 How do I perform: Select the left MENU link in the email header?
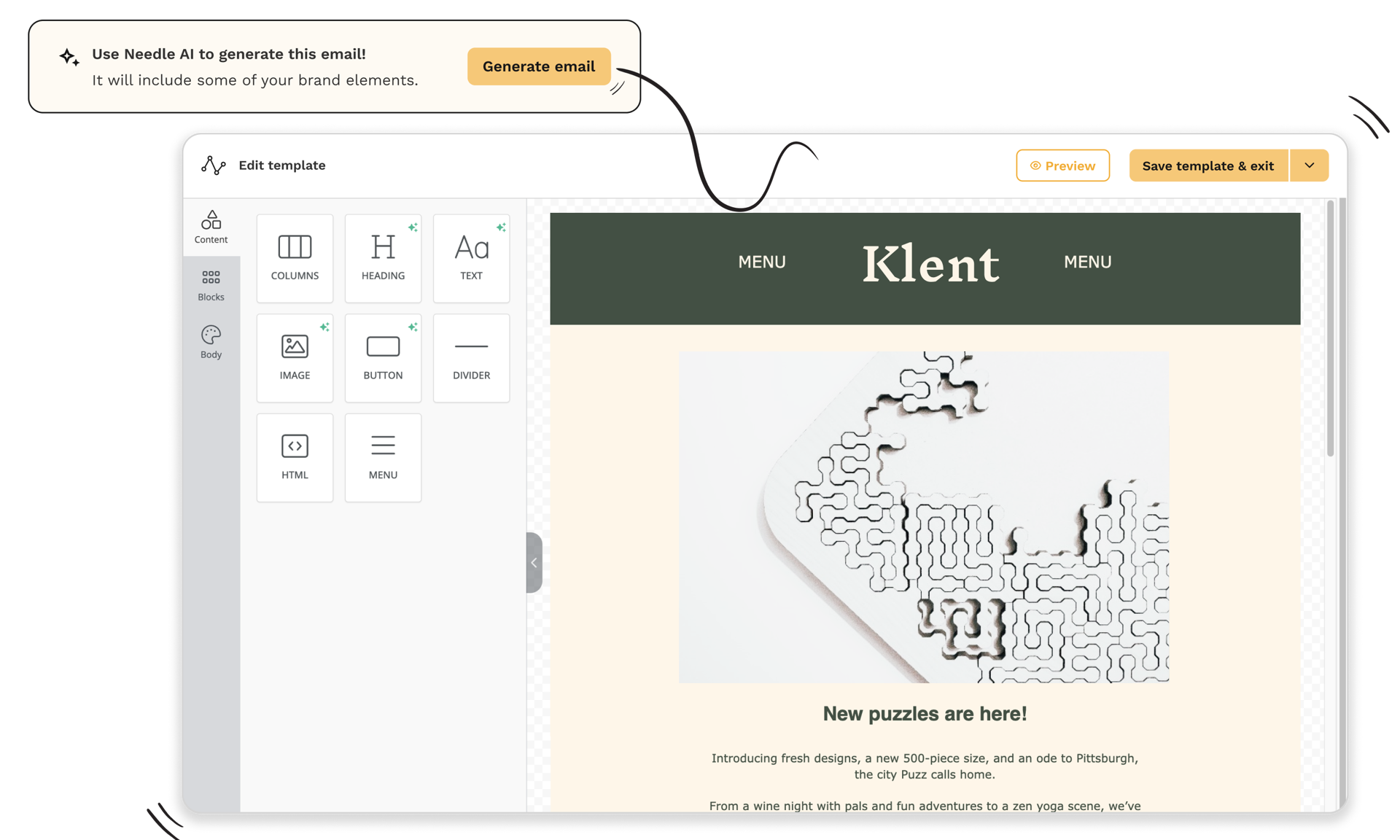pyautogui.click(x=762, y=262)
